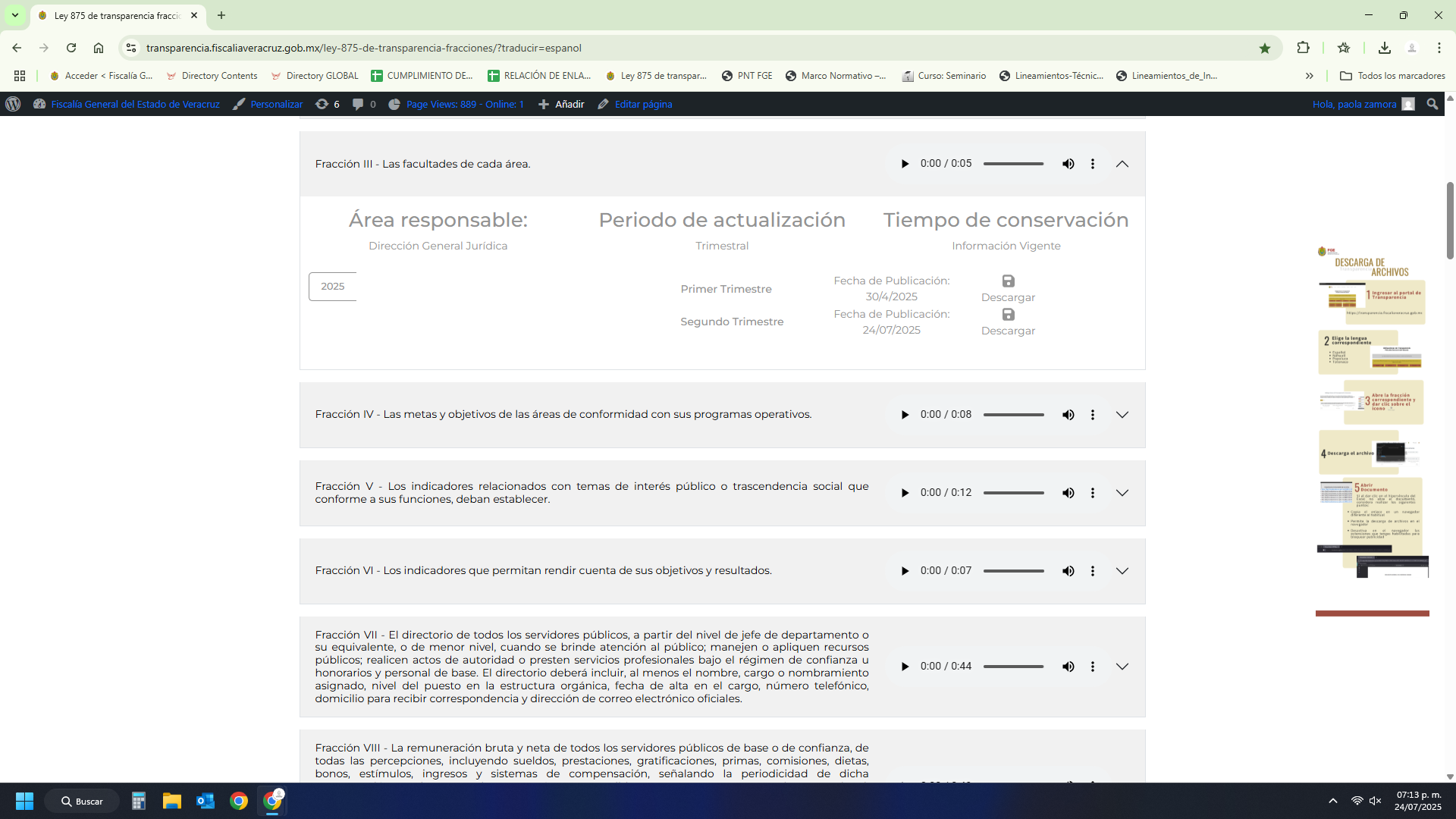Click the WordPress logo icon
This screenshot has height=819, width=1456.
click(13, 105)
